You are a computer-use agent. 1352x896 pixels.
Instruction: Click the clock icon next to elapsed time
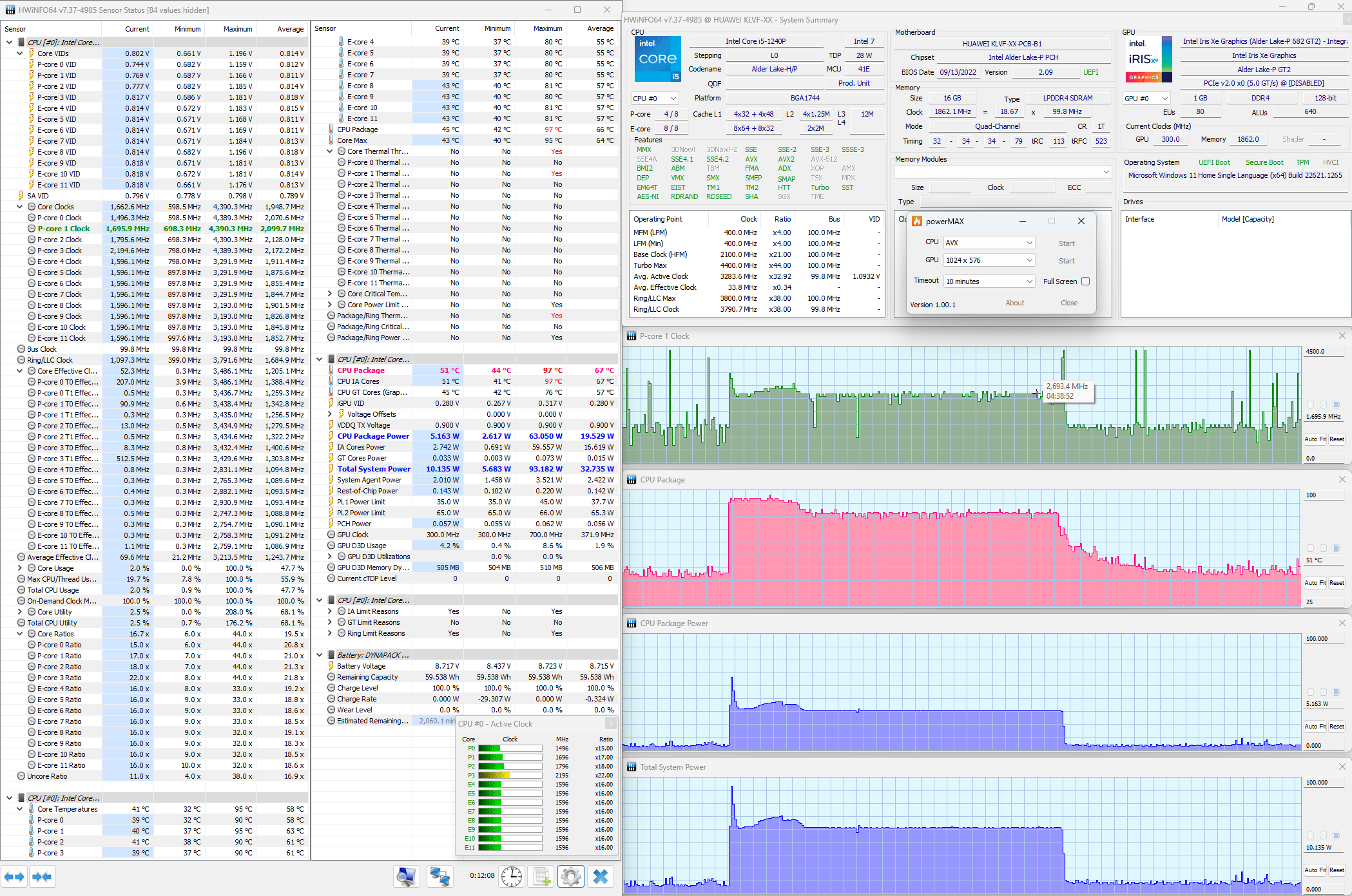click(x=512, y=876)
